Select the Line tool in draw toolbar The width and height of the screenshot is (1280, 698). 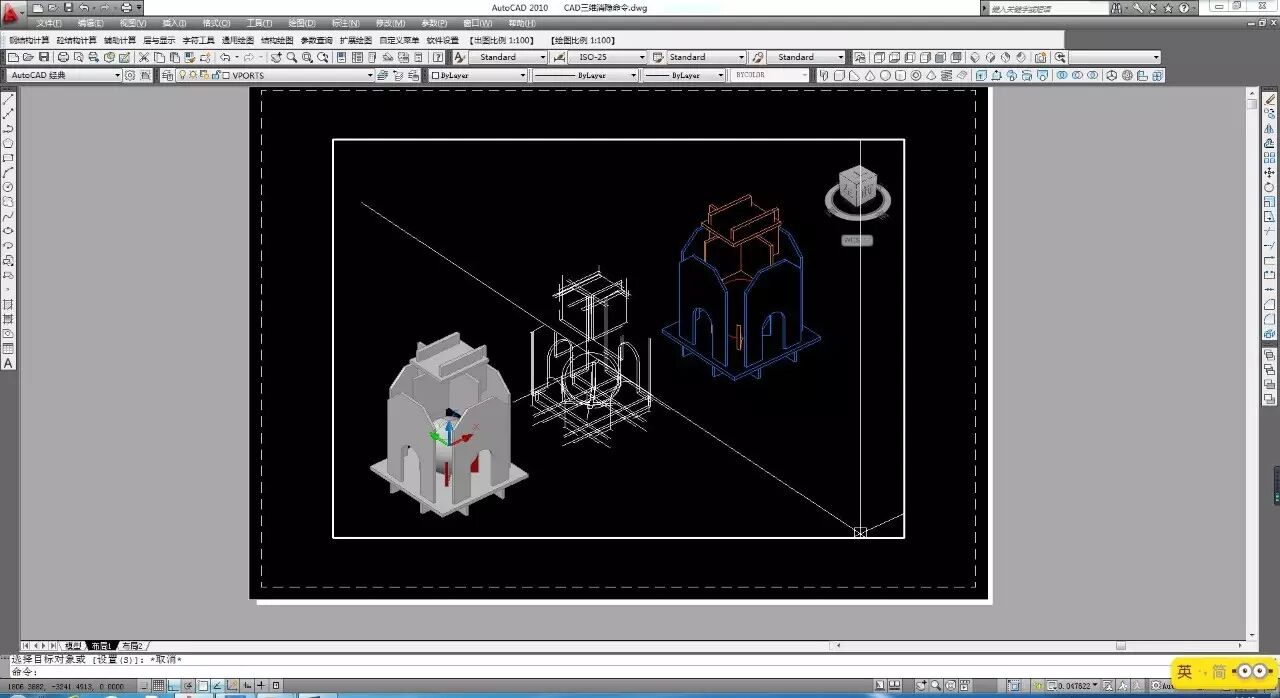pos(8,98)
